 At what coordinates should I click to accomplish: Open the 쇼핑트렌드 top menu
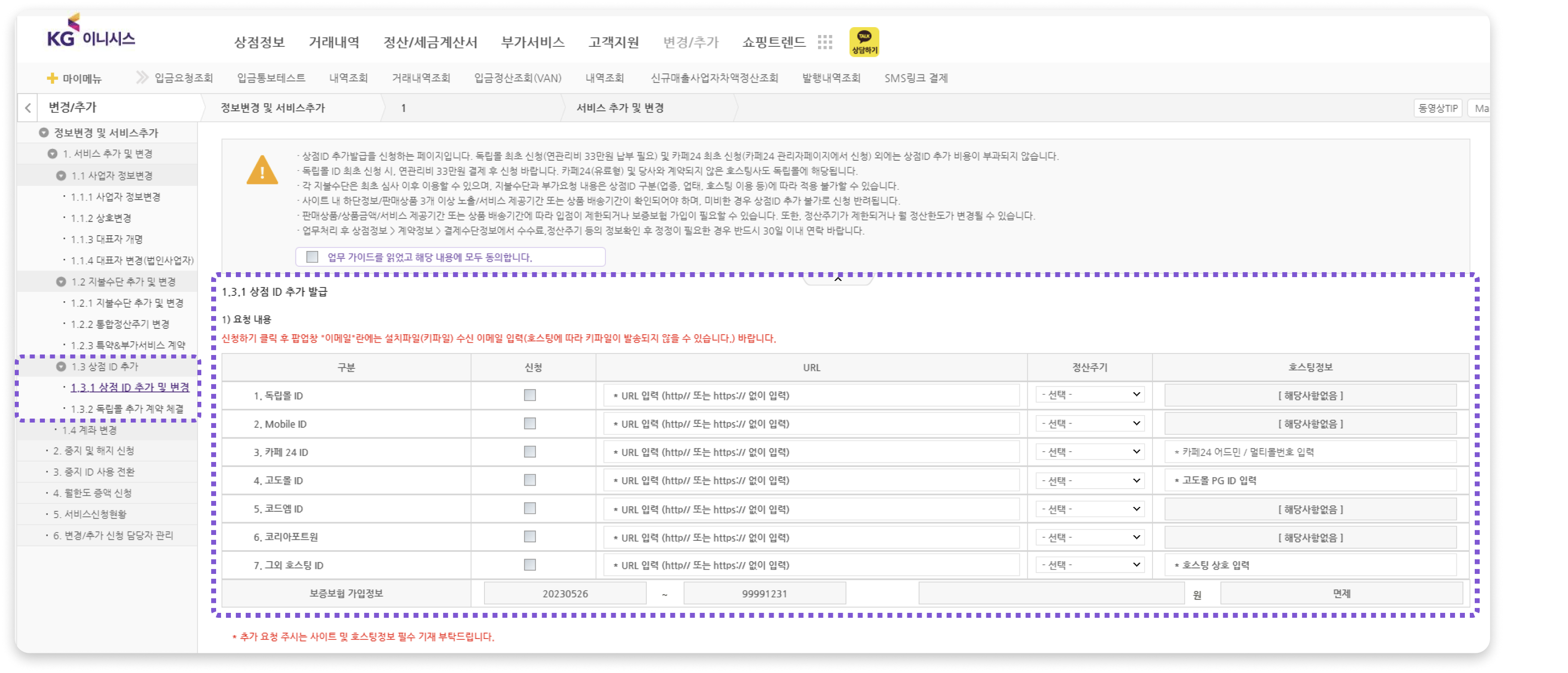point(774,42)
